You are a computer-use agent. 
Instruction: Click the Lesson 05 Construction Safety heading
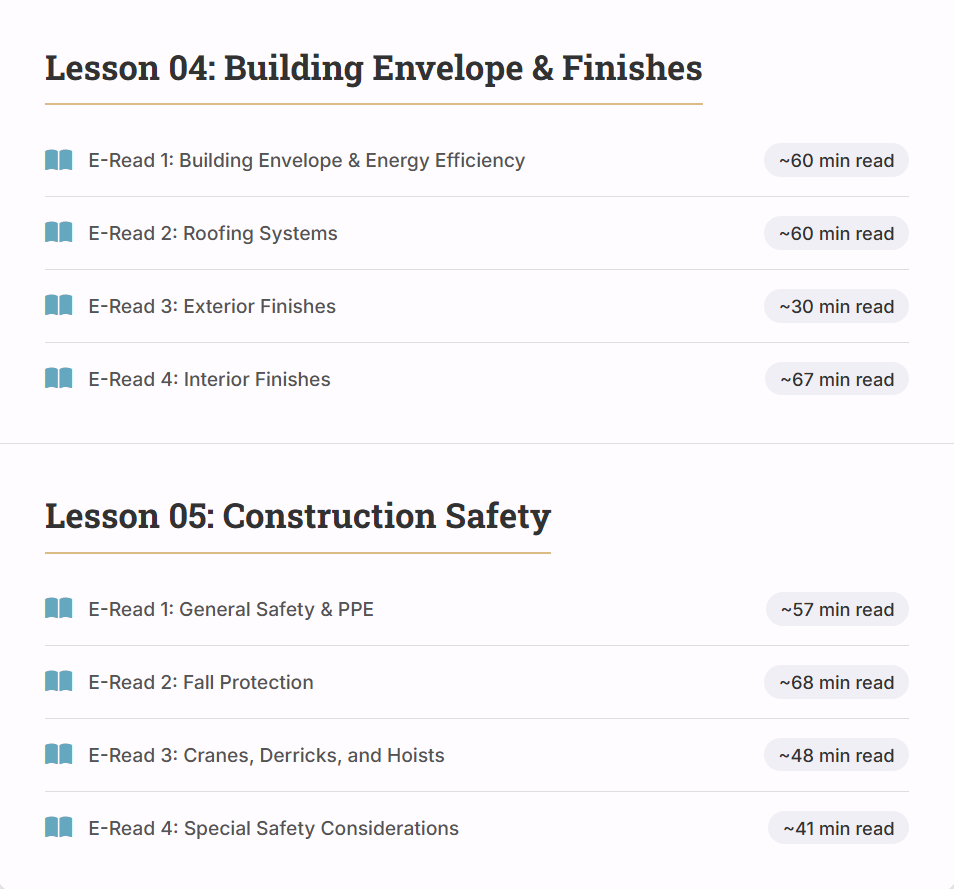click(x=297, y=517)
